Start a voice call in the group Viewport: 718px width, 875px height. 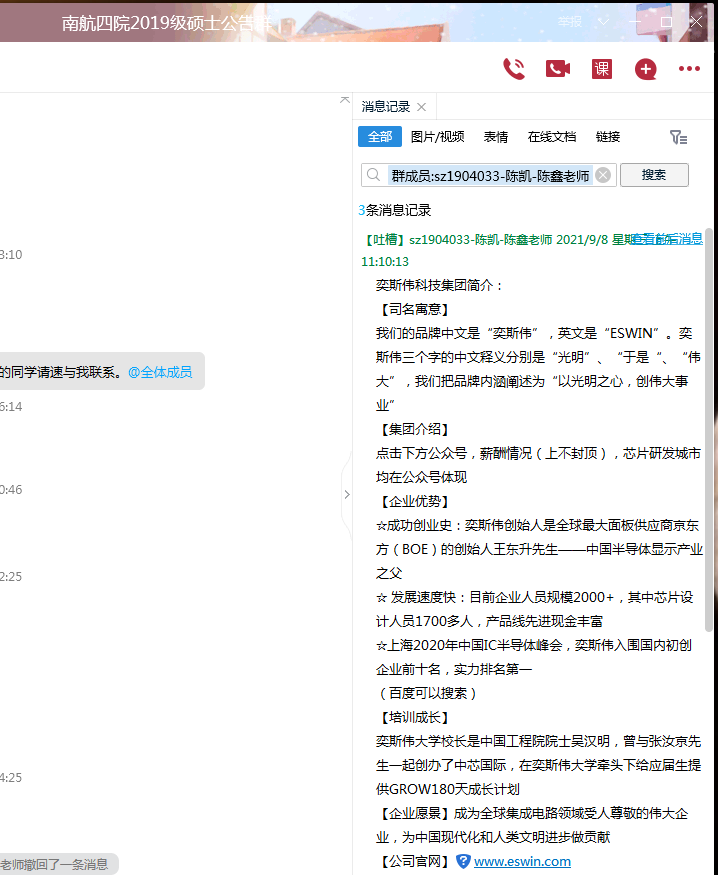(514, 69)
